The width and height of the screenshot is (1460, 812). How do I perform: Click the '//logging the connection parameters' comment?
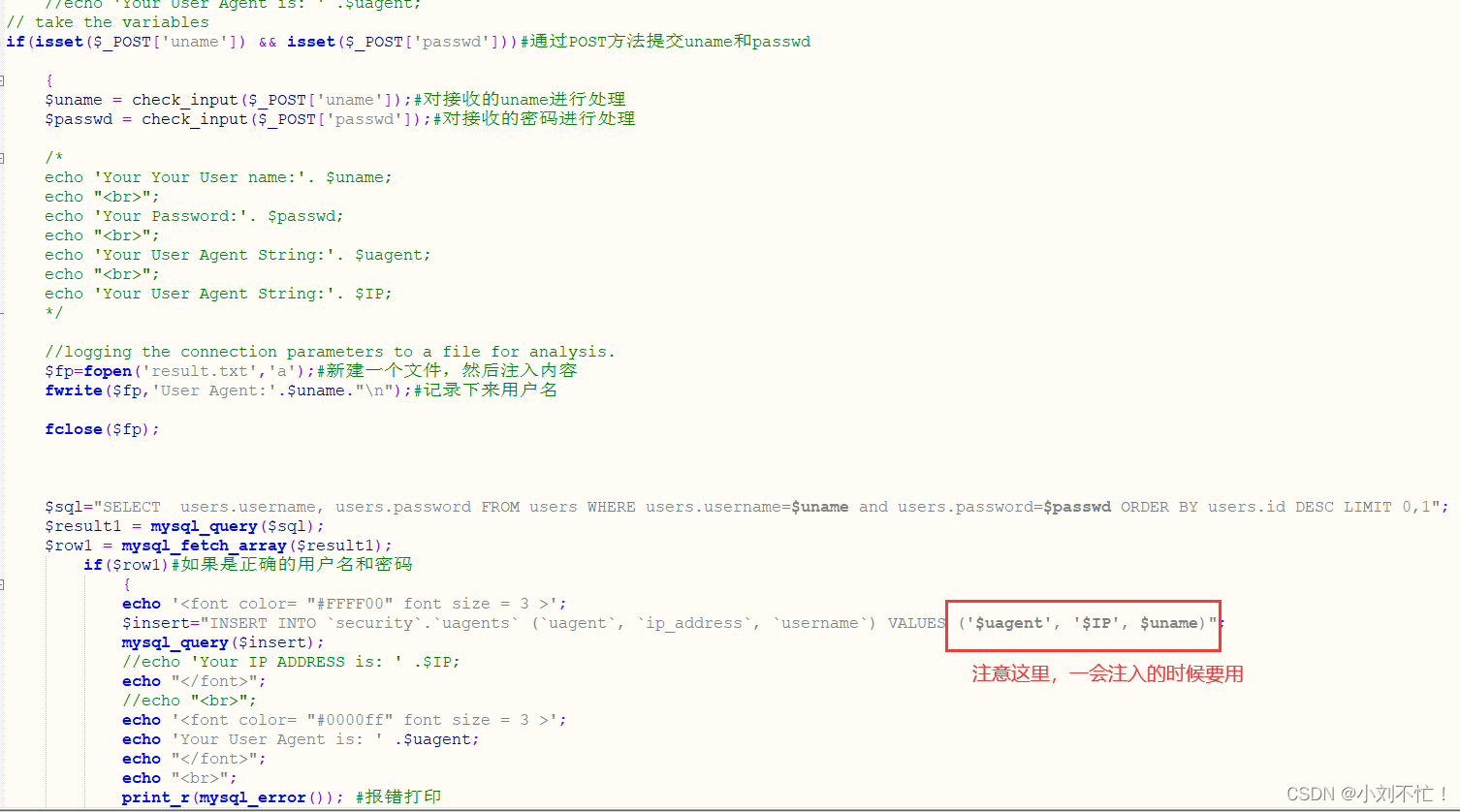point(330,352)
